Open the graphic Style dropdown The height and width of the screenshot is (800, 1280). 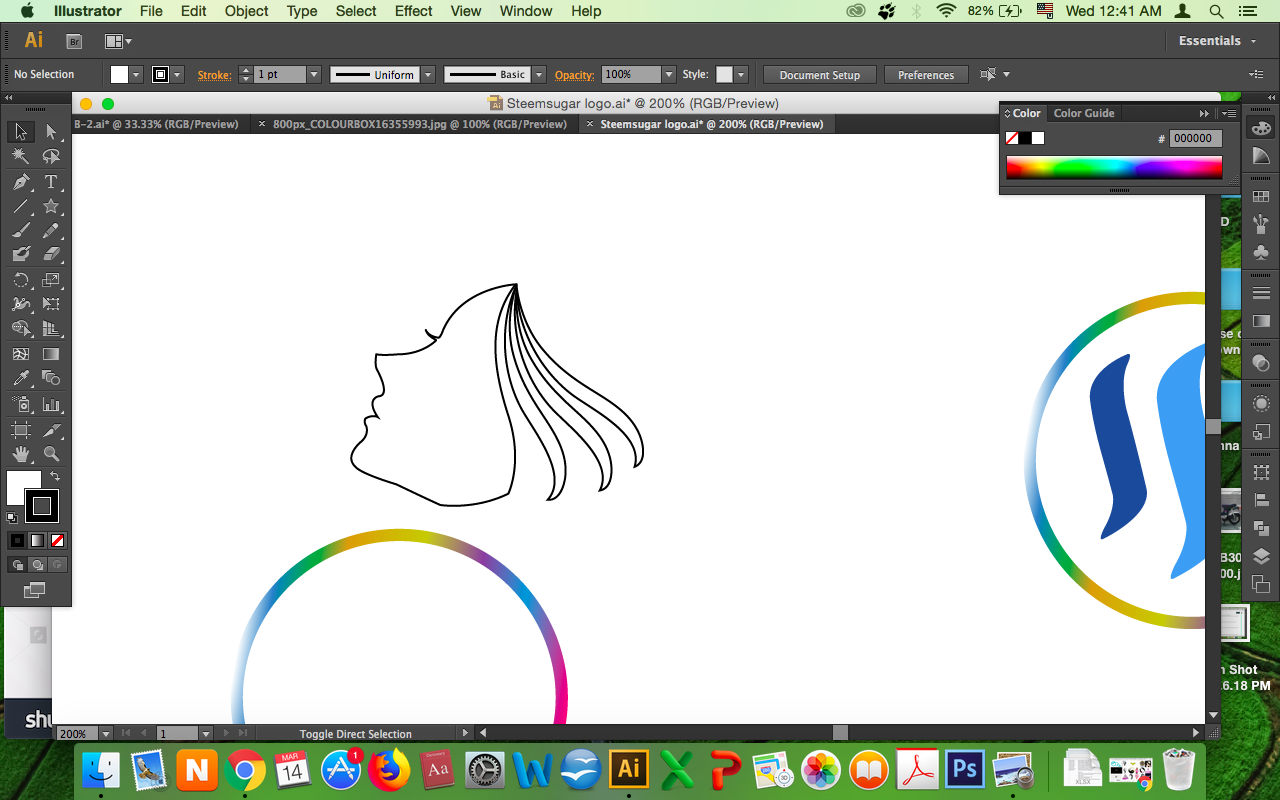pos(740,75)
